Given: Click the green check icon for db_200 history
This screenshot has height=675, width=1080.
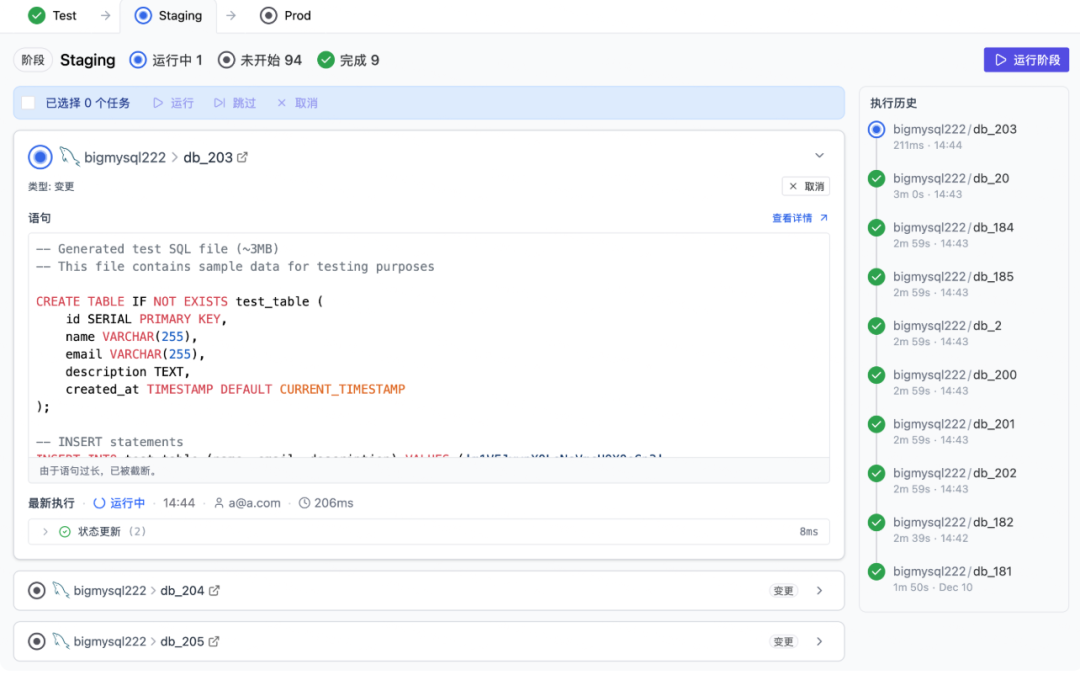Looking at the screenshot, I should 876,375.
